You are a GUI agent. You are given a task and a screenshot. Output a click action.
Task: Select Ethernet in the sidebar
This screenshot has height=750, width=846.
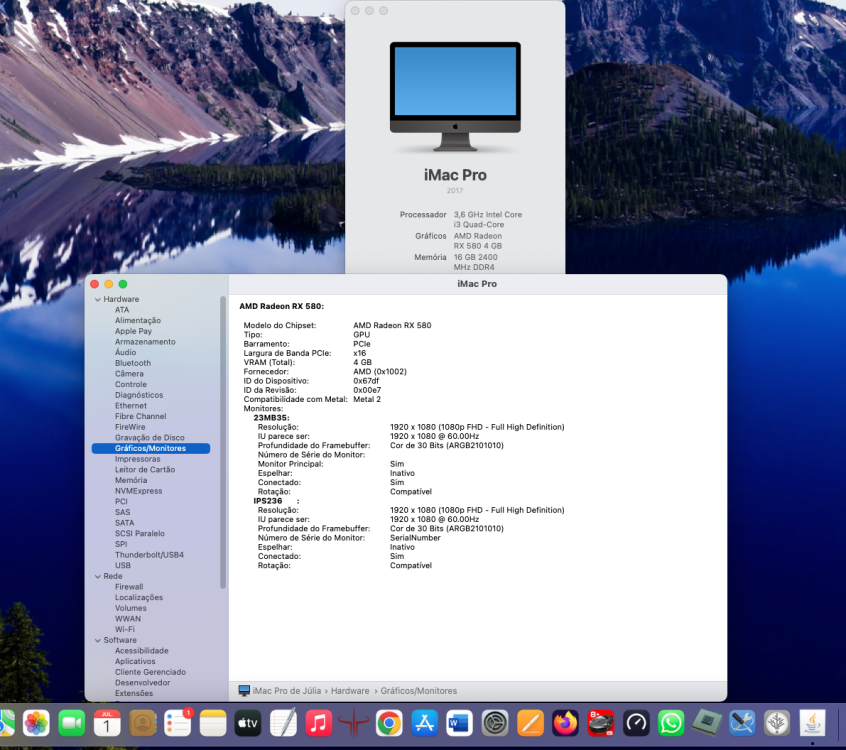pyautogui.click(x=131, y=406)
